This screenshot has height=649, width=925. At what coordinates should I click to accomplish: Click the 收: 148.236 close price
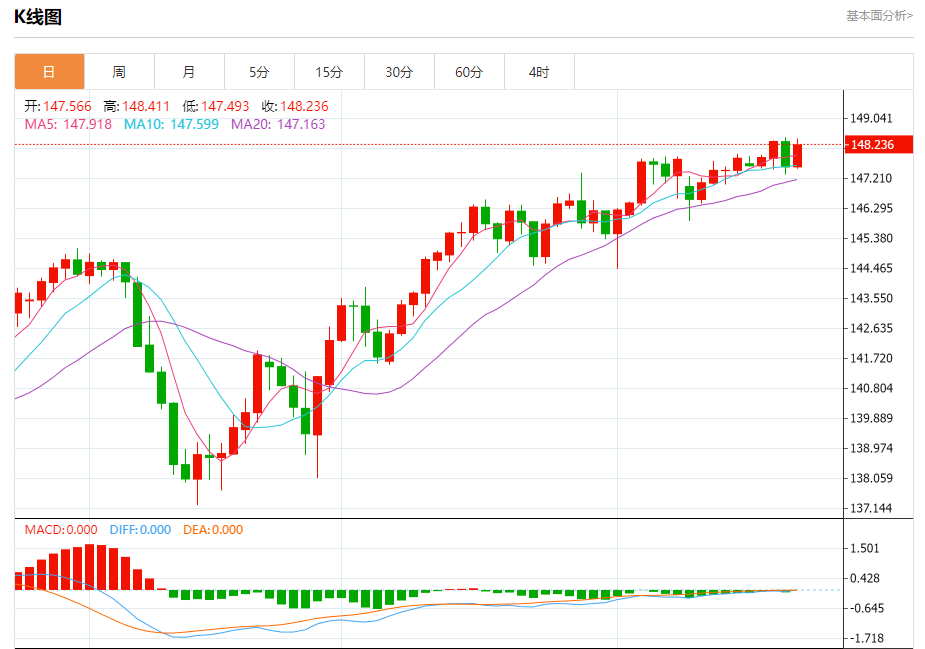tap(295, 106)
